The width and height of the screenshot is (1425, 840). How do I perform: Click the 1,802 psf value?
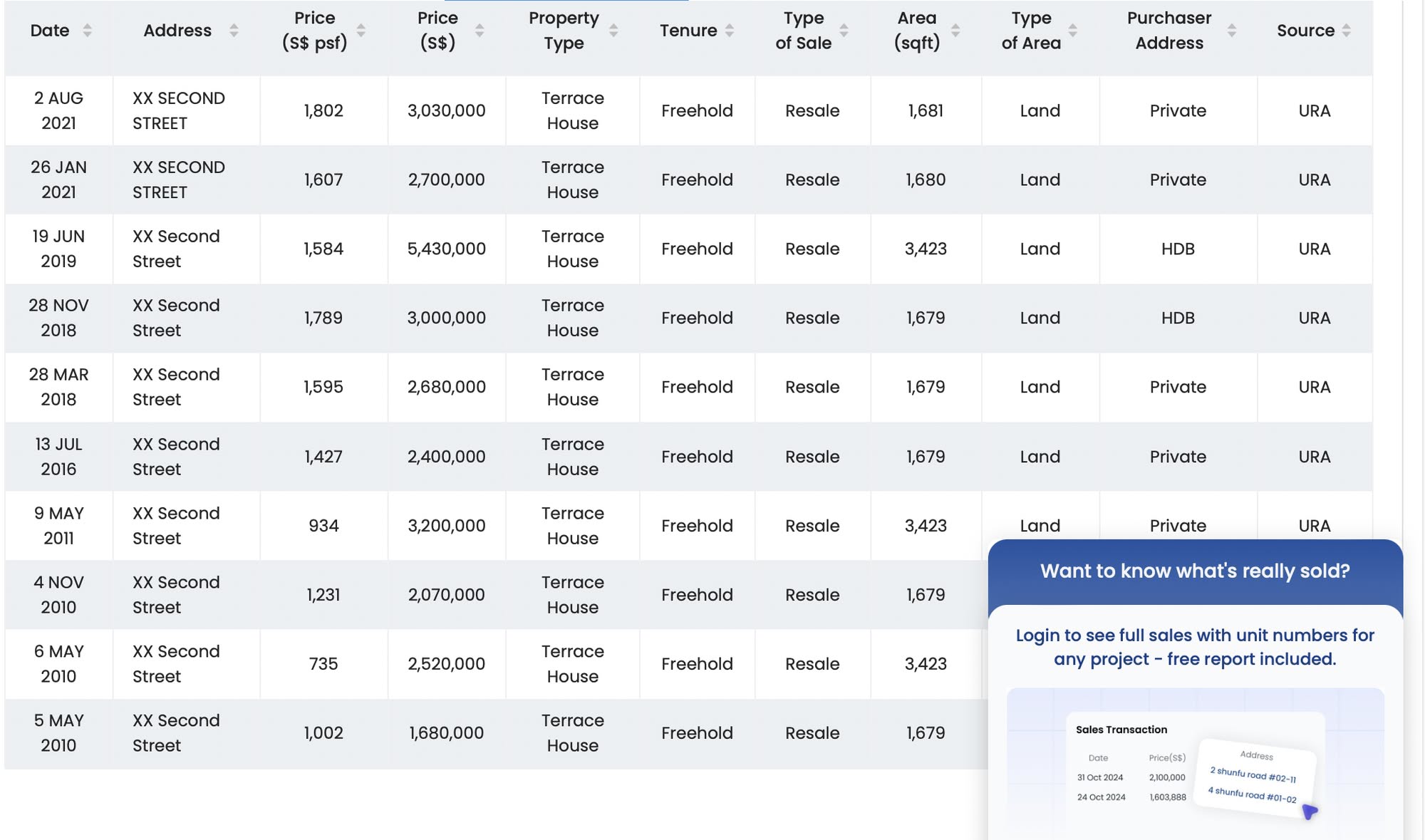(x=323, y=110)
